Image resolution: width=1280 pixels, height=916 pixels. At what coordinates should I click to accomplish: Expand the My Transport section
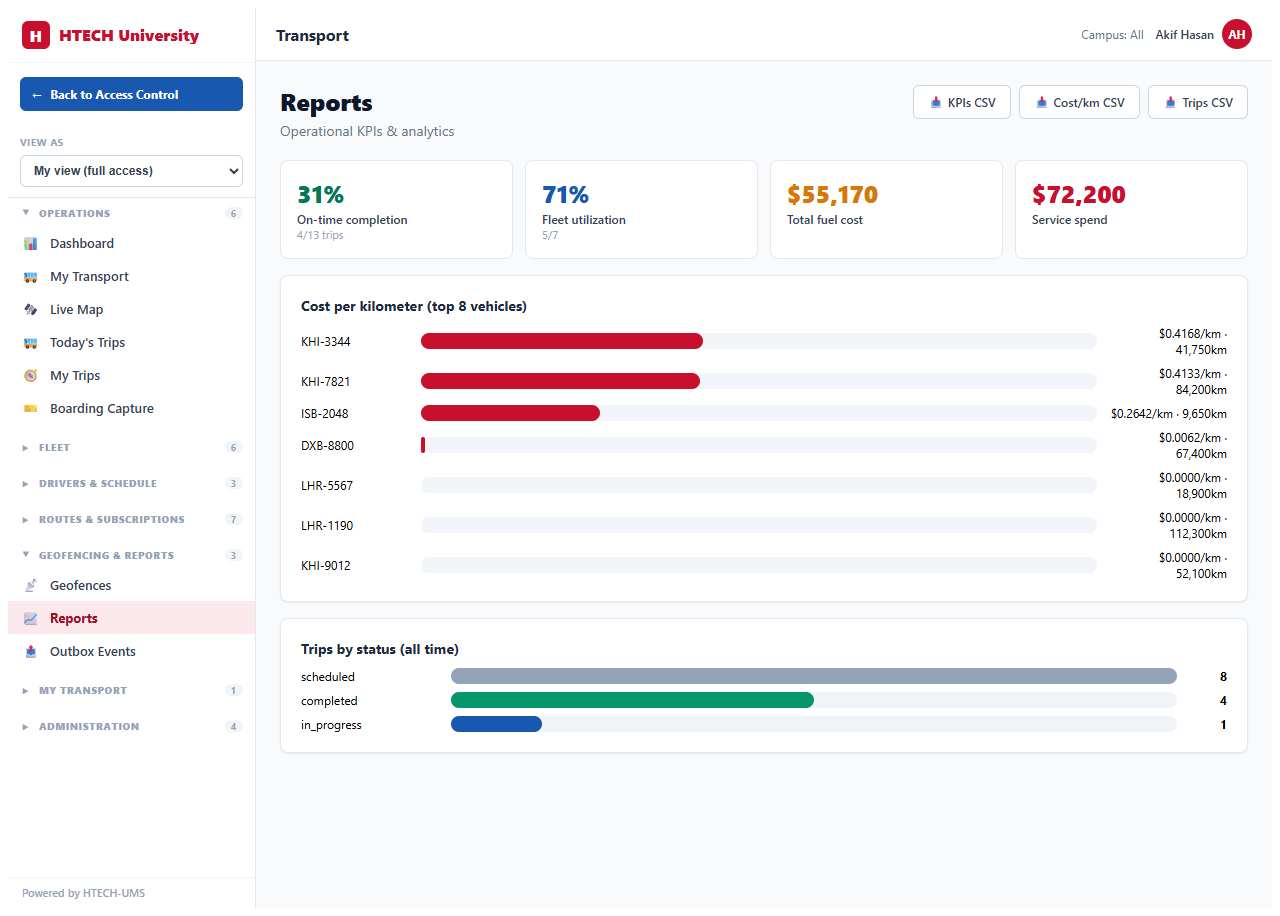(131, 691)
